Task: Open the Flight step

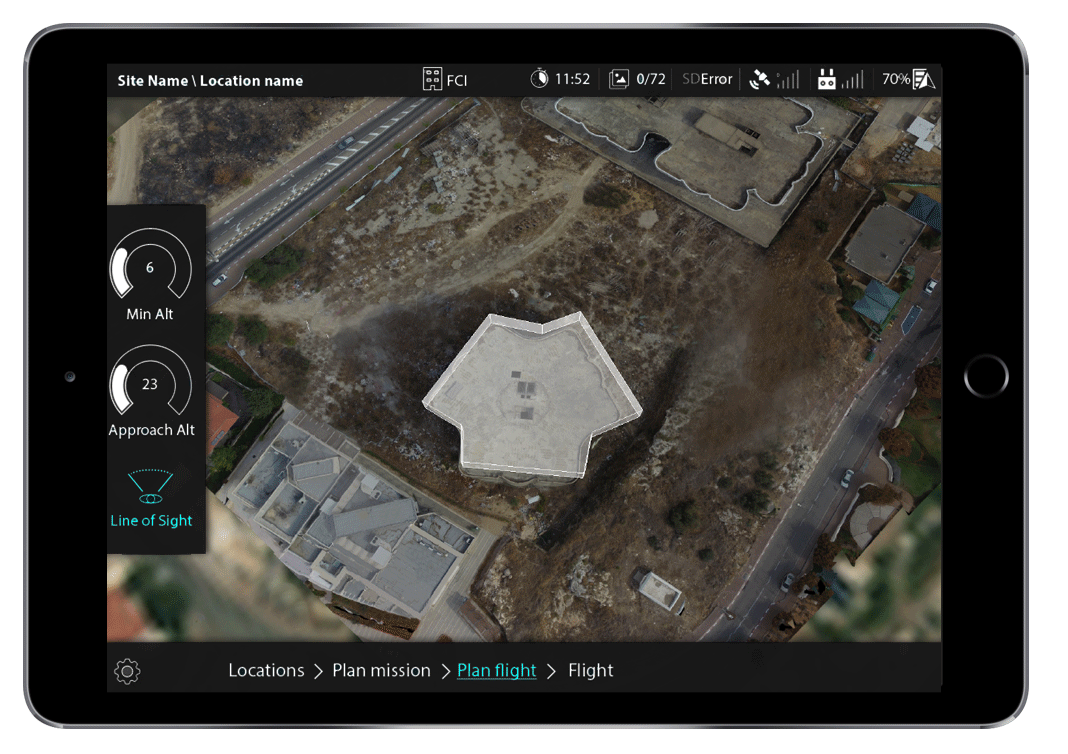Action: (590, 671)
